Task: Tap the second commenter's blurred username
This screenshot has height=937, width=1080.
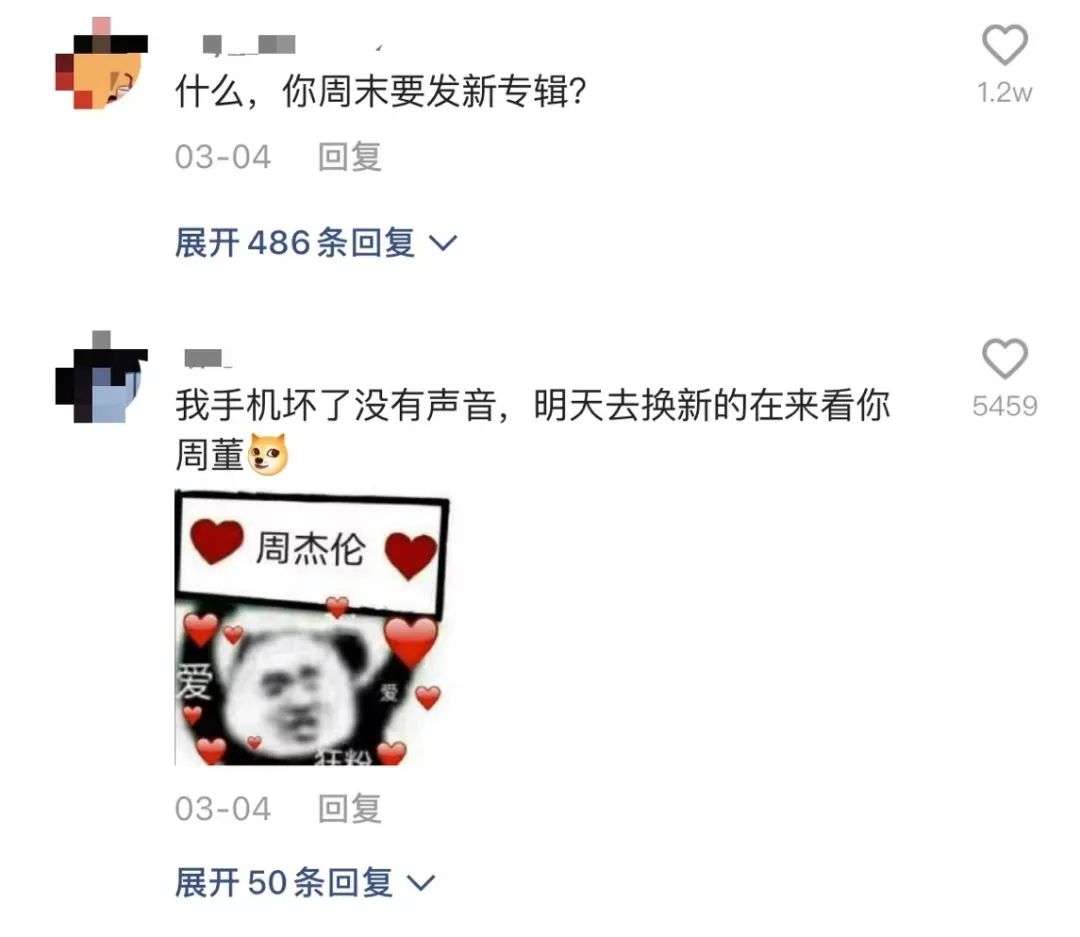Action: tap(207, 358)
